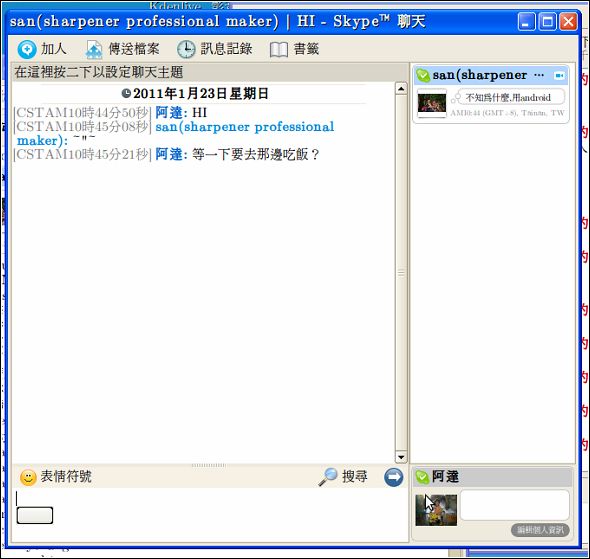Click the chat scrollbar thumb grip

click(401, 273)
